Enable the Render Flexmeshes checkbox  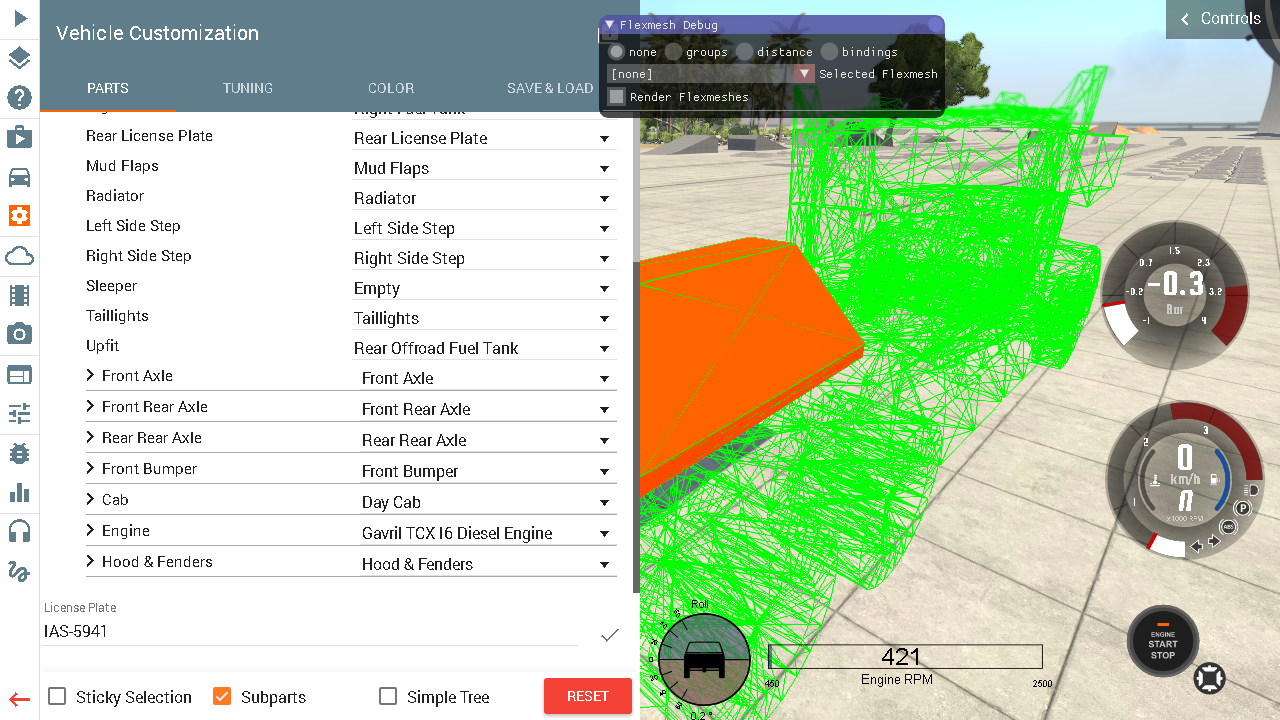point(617,97)
